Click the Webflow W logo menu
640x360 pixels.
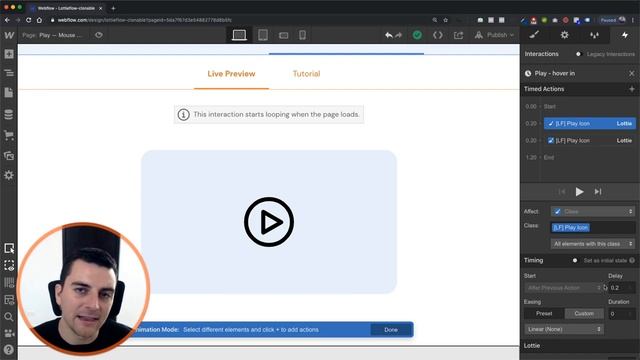(9, 35)
